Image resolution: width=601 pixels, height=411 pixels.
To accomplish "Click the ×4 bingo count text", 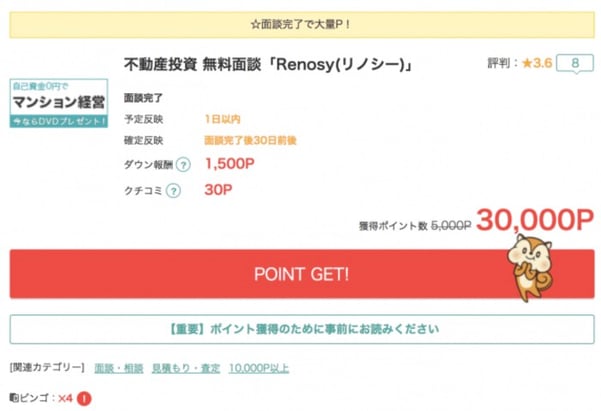I will (x=65, y=398).
